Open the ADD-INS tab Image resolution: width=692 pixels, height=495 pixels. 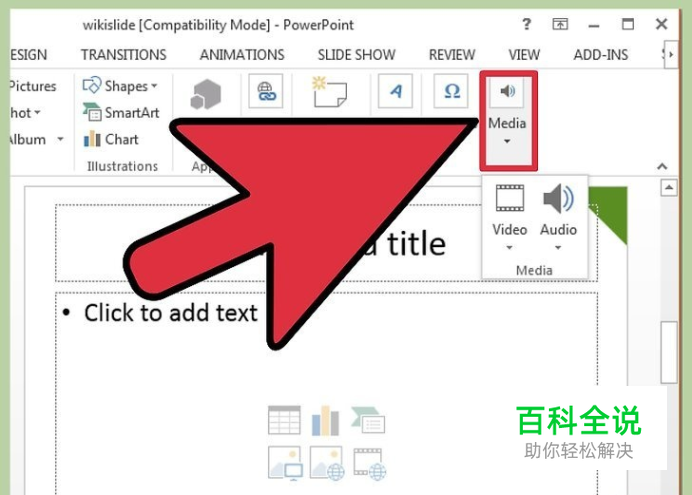pyautogui.click(x=601, y=55)
